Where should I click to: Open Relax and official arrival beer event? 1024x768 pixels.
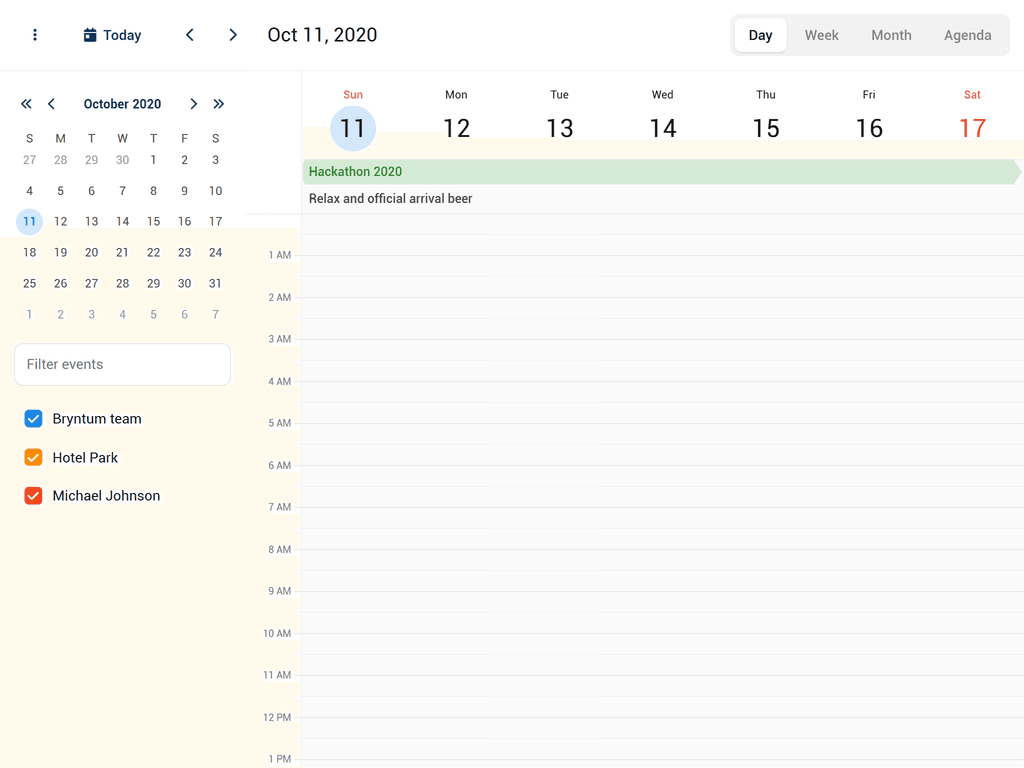tap(391, 199)
